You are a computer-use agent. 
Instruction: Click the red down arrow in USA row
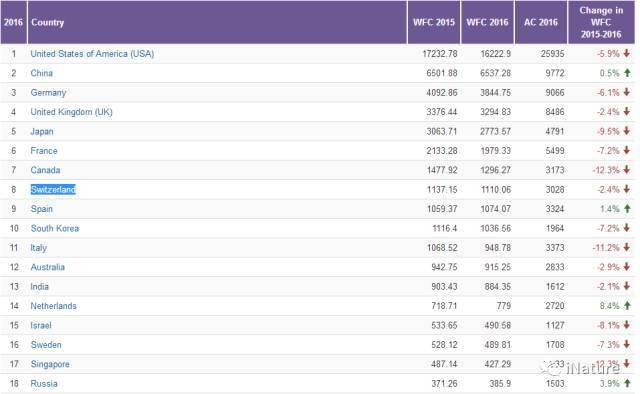[x=627, y=53]
